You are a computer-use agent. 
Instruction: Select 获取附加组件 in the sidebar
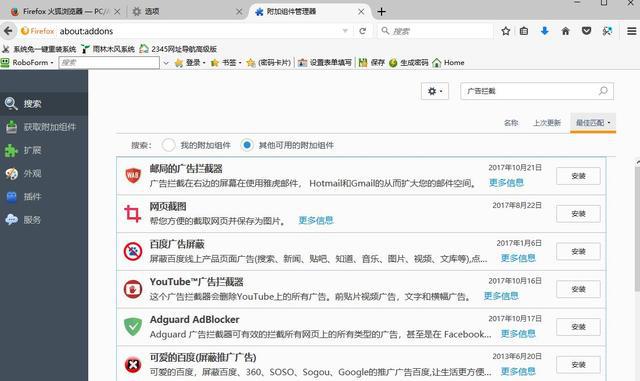point(44,127)
